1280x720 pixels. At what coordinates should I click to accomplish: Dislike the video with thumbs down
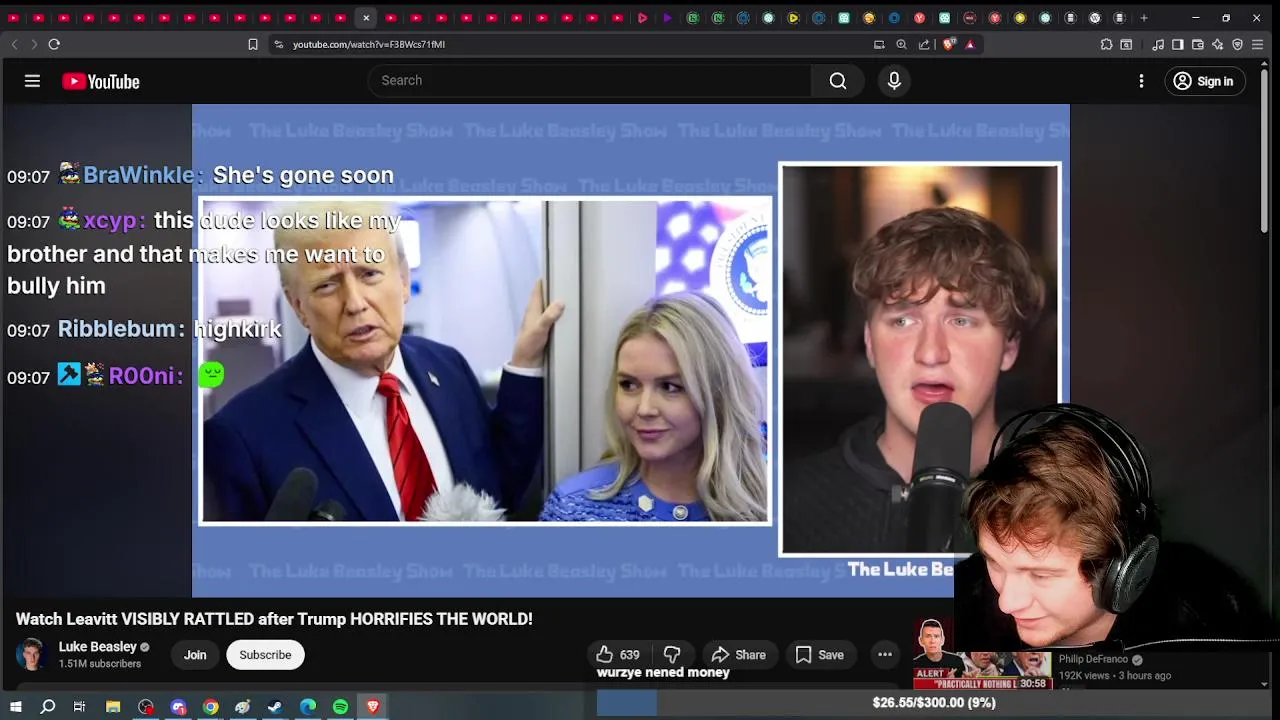click(x=672, y=655)
